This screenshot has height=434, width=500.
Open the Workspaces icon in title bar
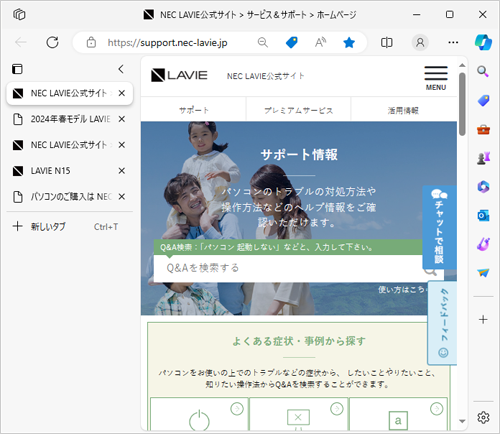pos(19,14)
